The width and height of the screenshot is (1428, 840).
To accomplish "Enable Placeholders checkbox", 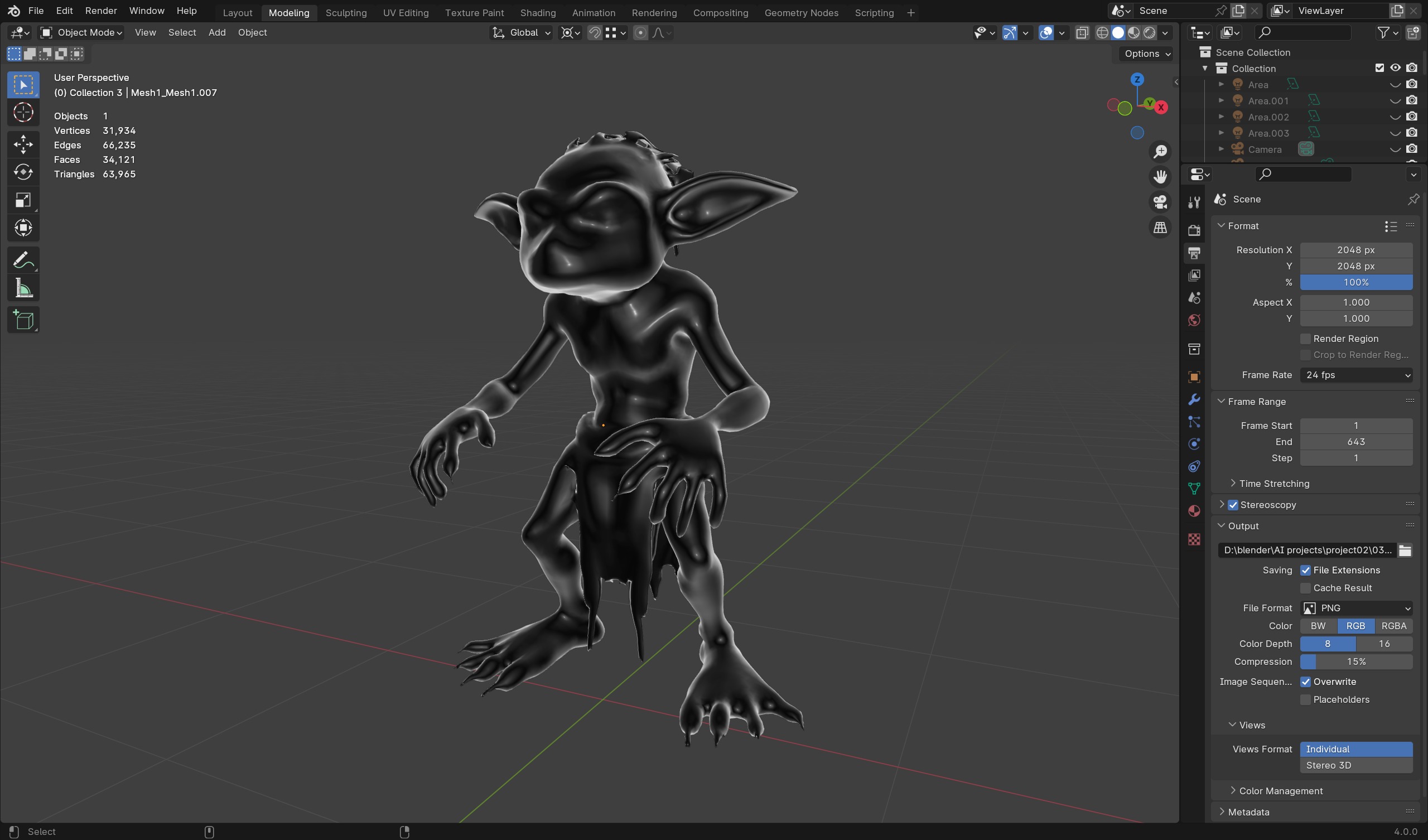I will pyautogui.click(x=1305, y=699).
